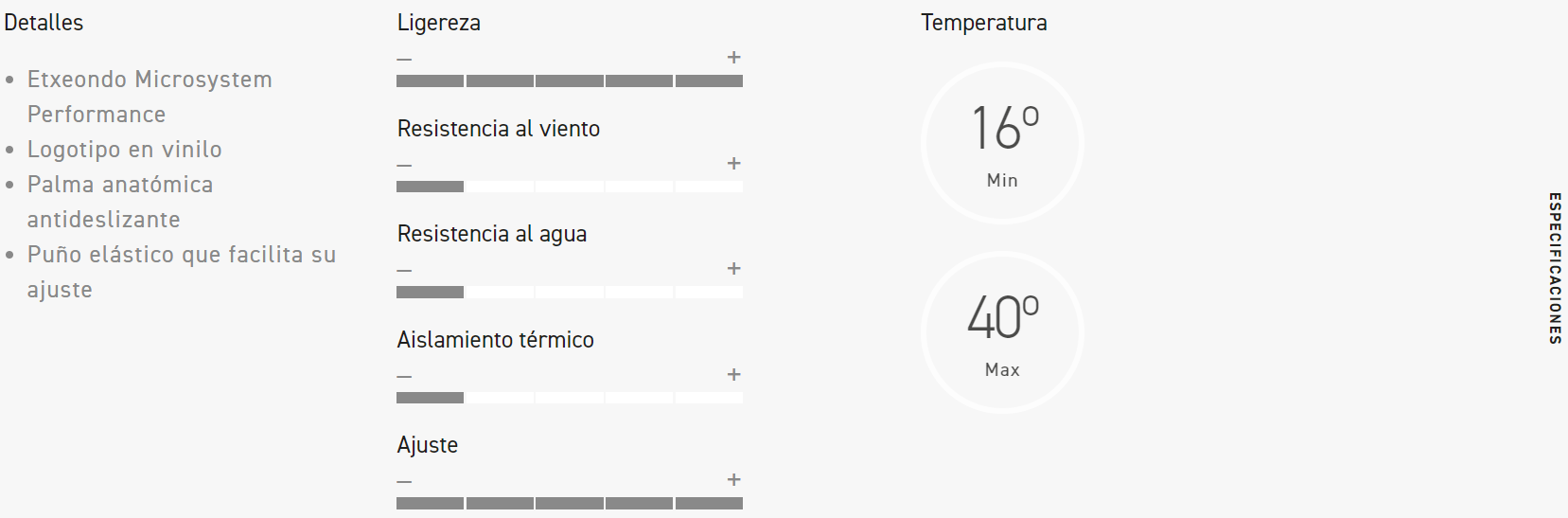Image resolution: width=1568 pixels, height=518 pixels.
Task: Click the minus icon above Ligereza bar
Action: [x=405, y=60]
